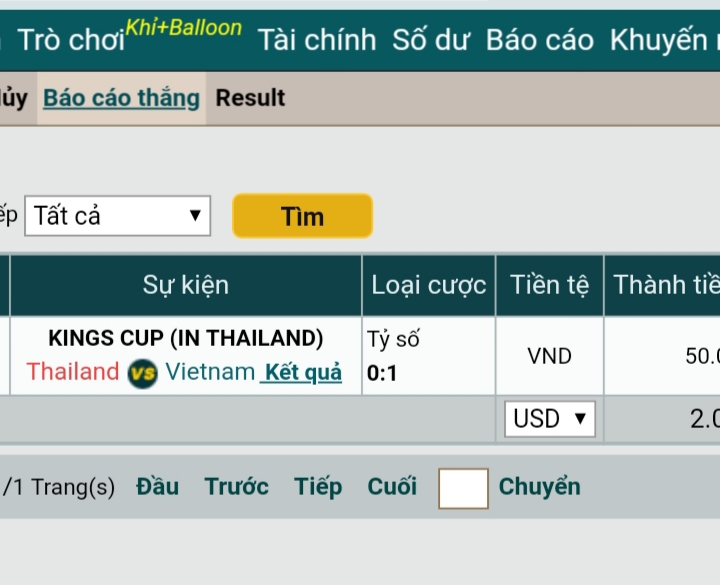Jump to last page with Cuối

click(392, 487)
